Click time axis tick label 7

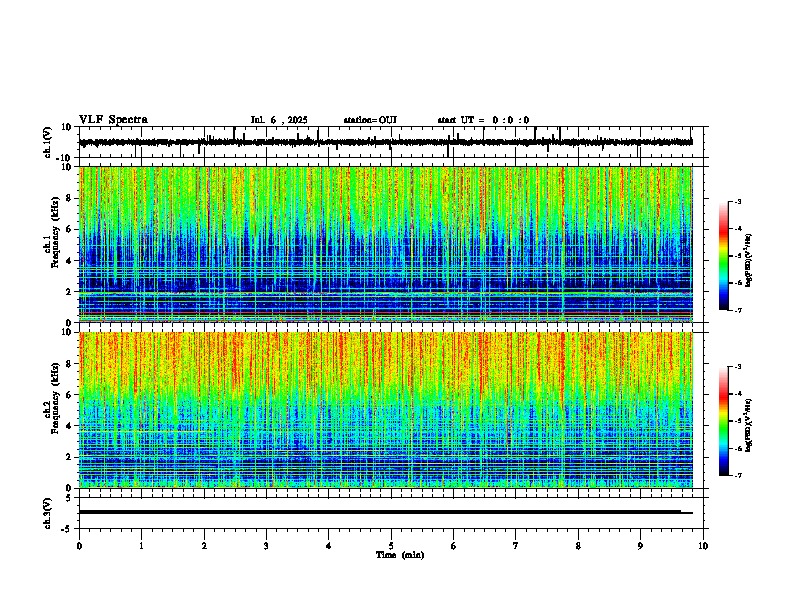[516, 546]
